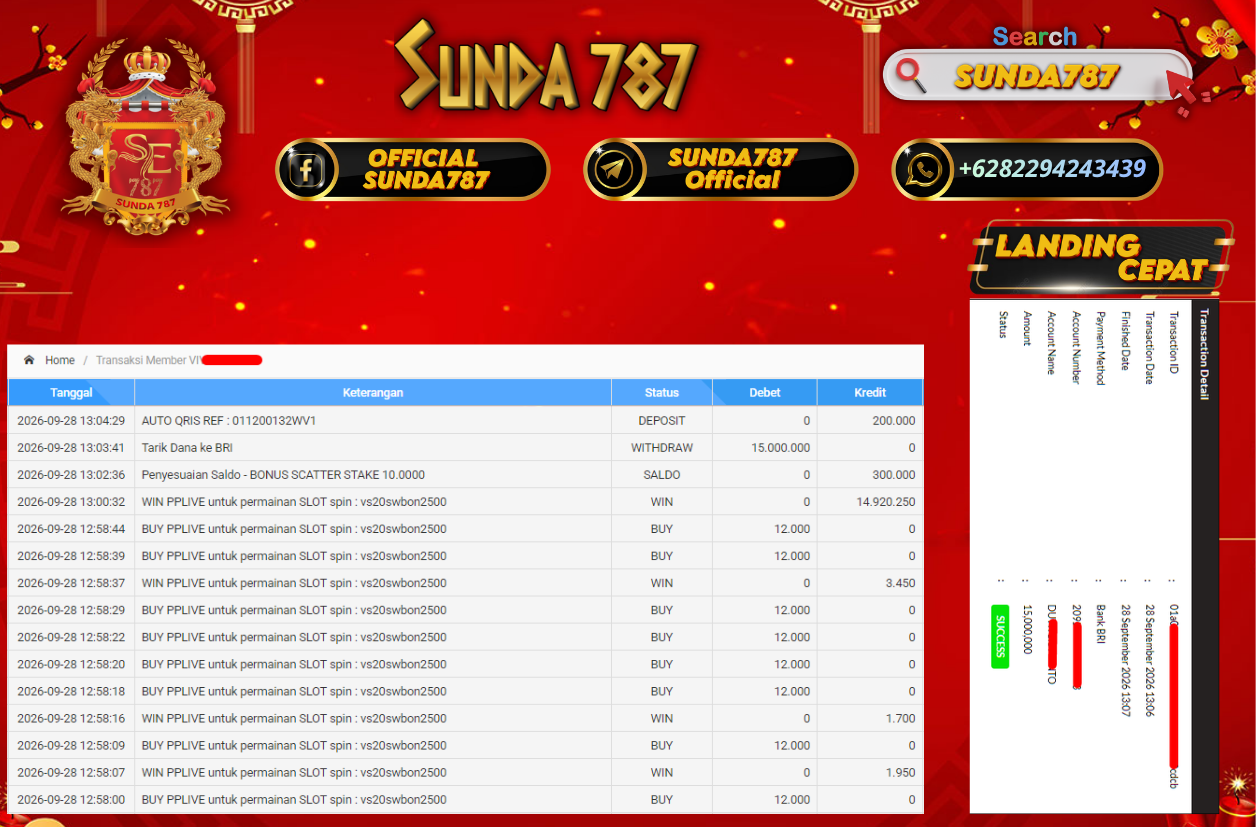Open the +6282294243439 WhatsApp button
Screen dimensions: 1256x827
1027,169
